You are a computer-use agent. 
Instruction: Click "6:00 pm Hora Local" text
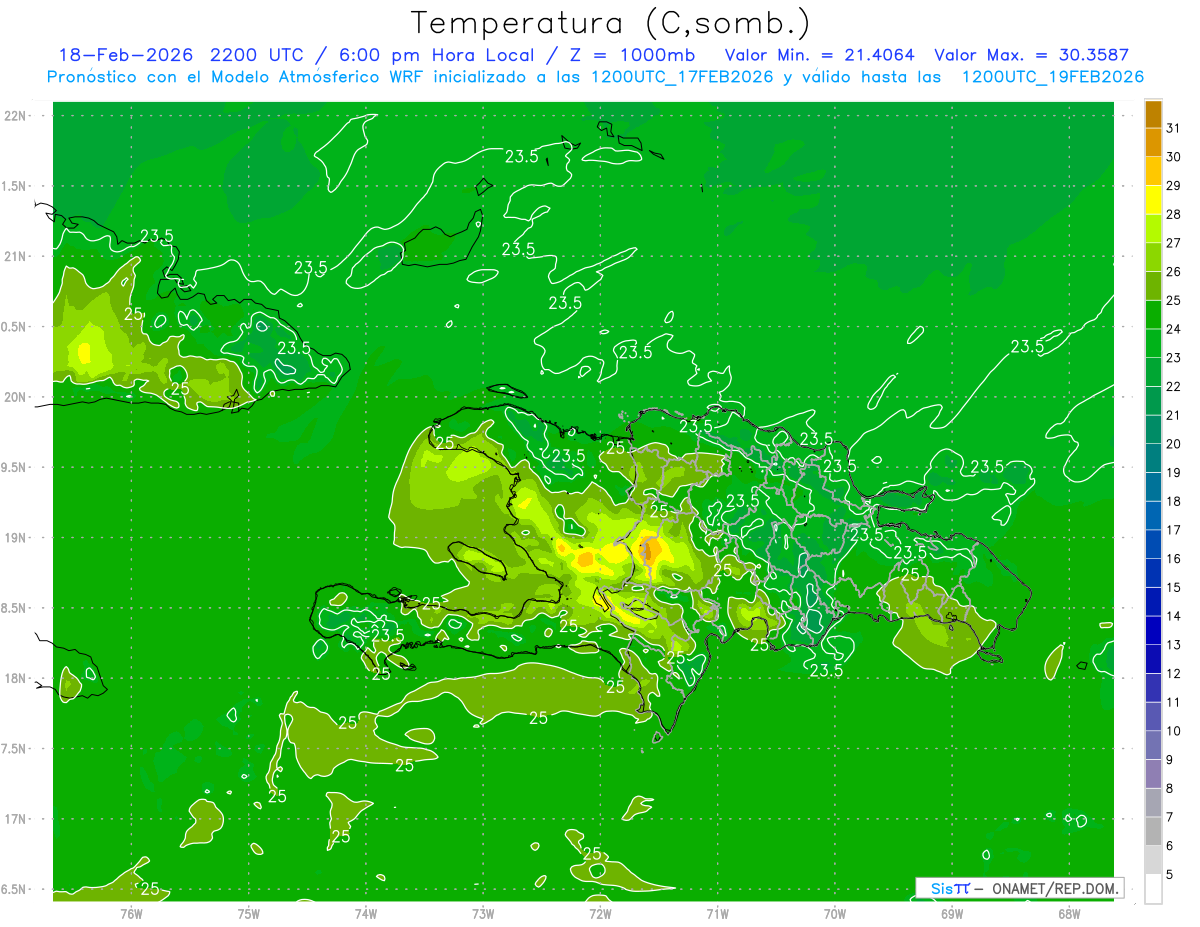point(436,55)
